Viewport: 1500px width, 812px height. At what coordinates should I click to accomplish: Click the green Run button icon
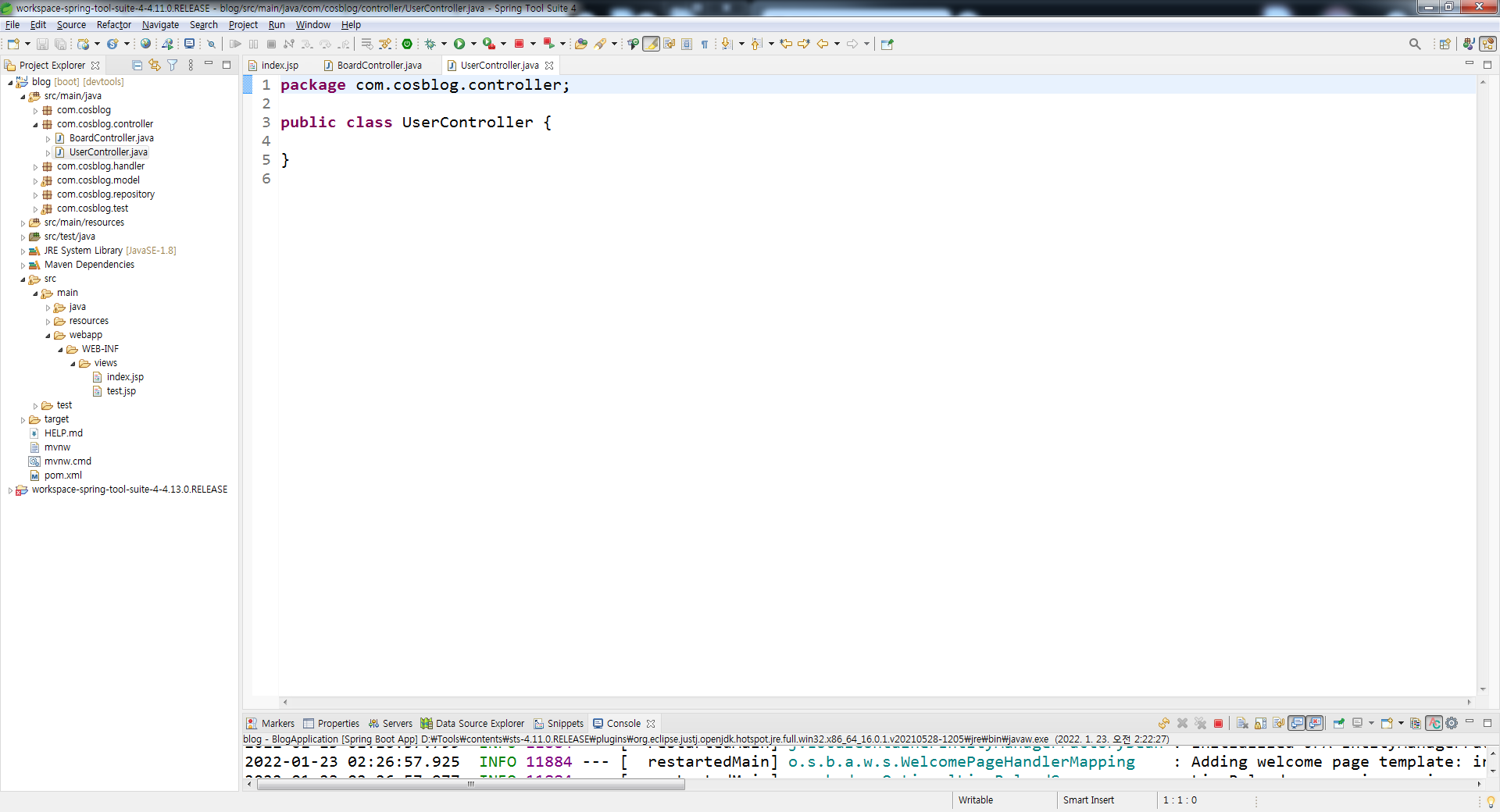tap(459, 44)
